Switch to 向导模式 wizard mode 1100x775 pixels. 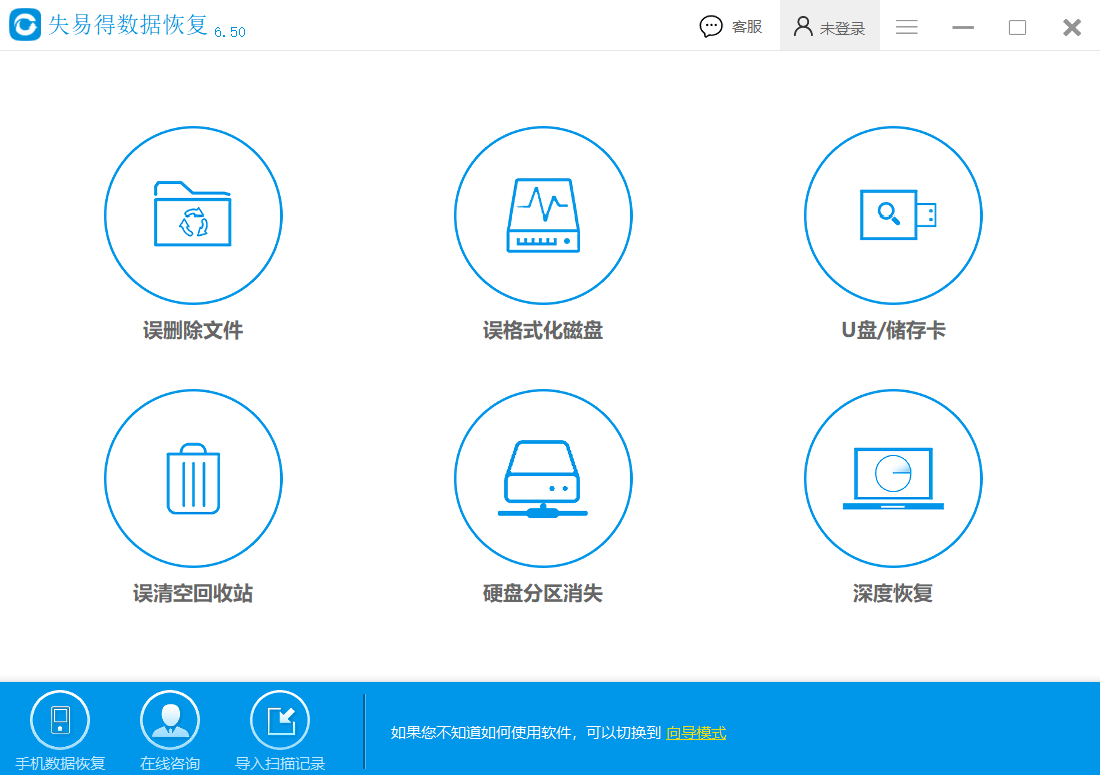[x=697, y=733]
